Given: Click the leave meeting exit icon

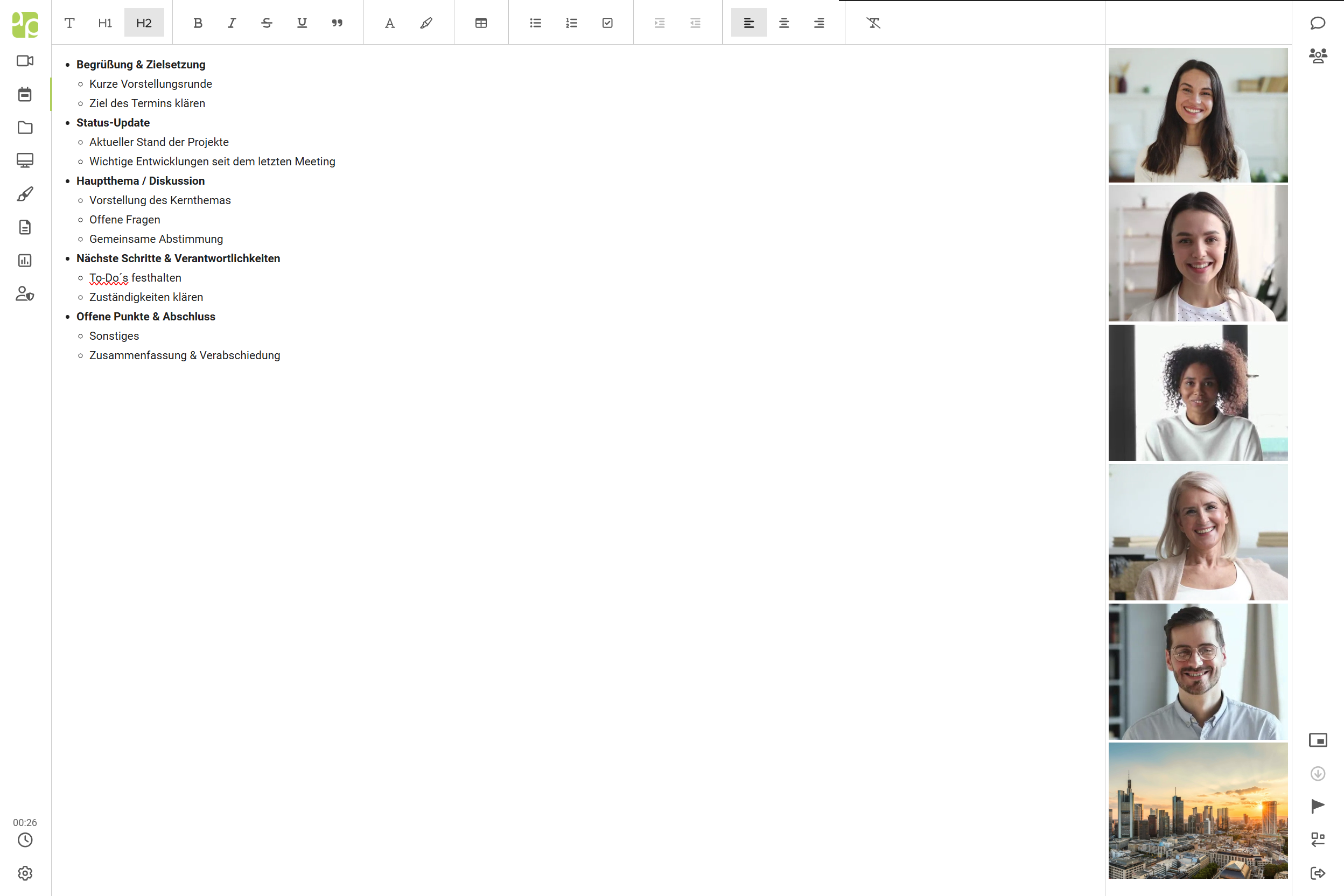Looking at the screenshot, I should tap(1318, 873).
